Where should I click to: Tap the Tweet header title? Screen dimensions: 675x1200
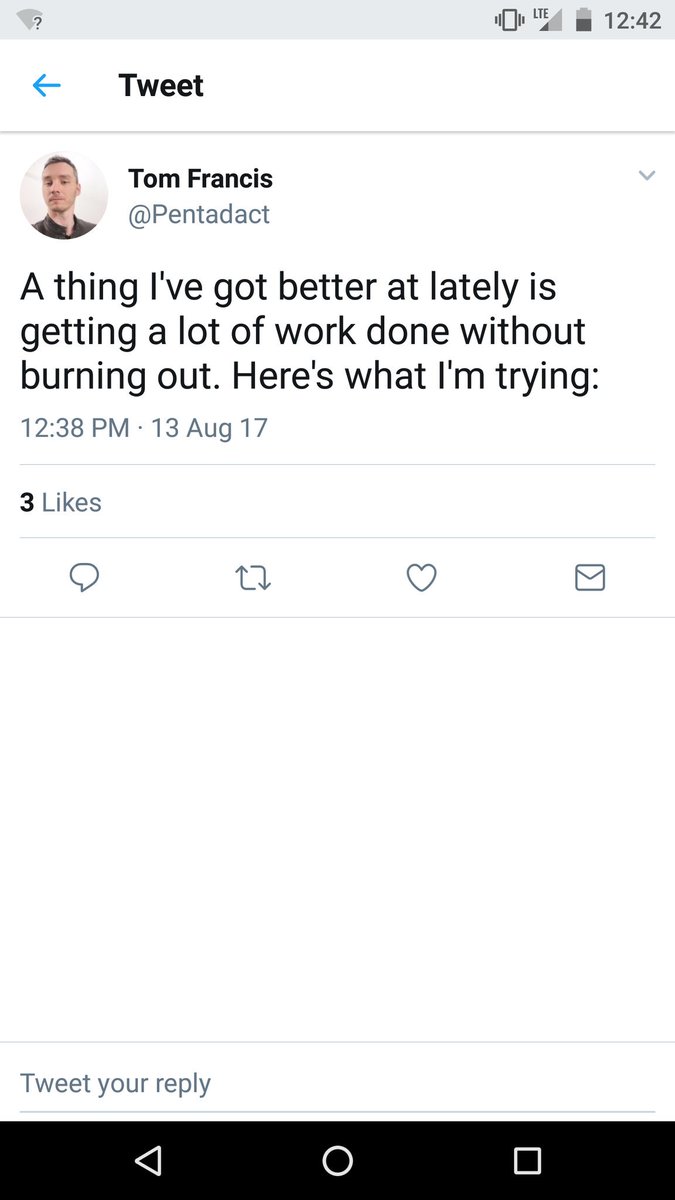point(161,86)
